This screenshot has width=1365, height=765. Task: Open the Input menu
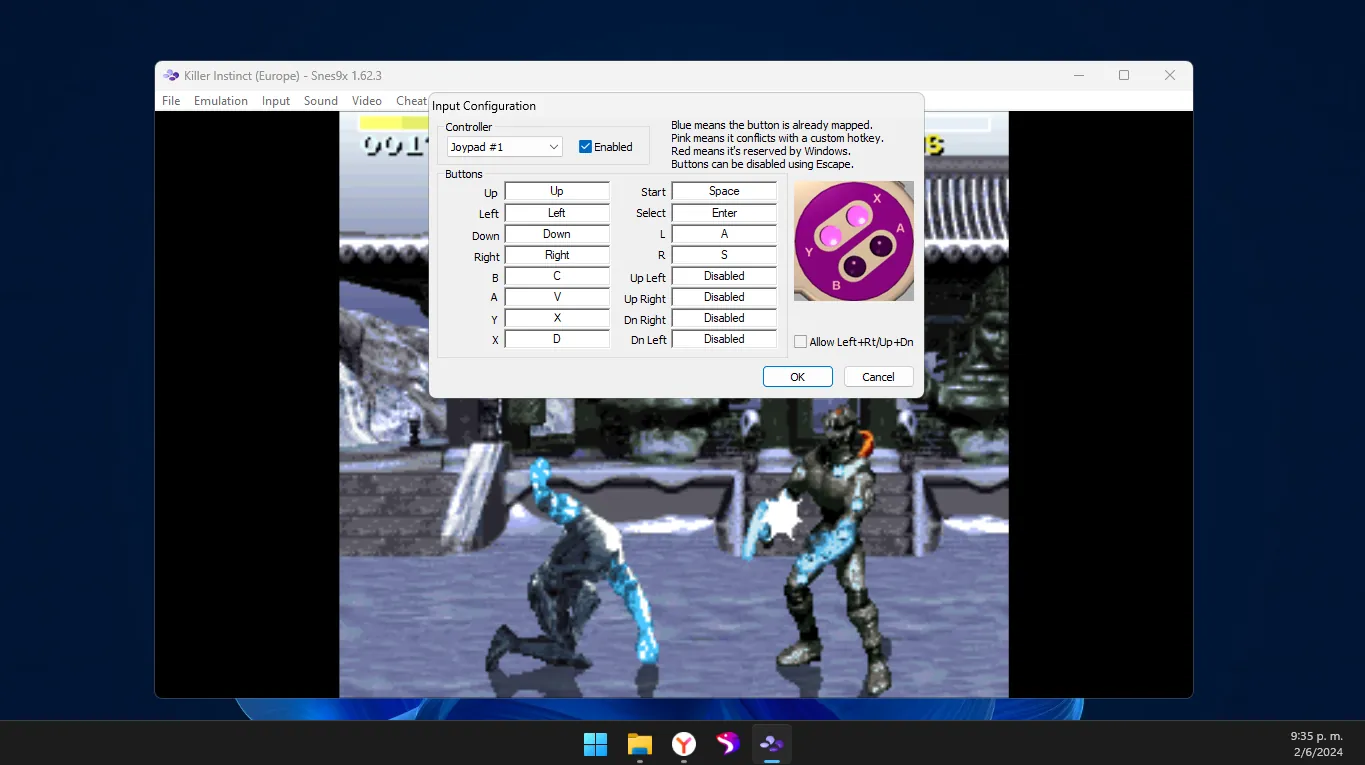[276, 101]
